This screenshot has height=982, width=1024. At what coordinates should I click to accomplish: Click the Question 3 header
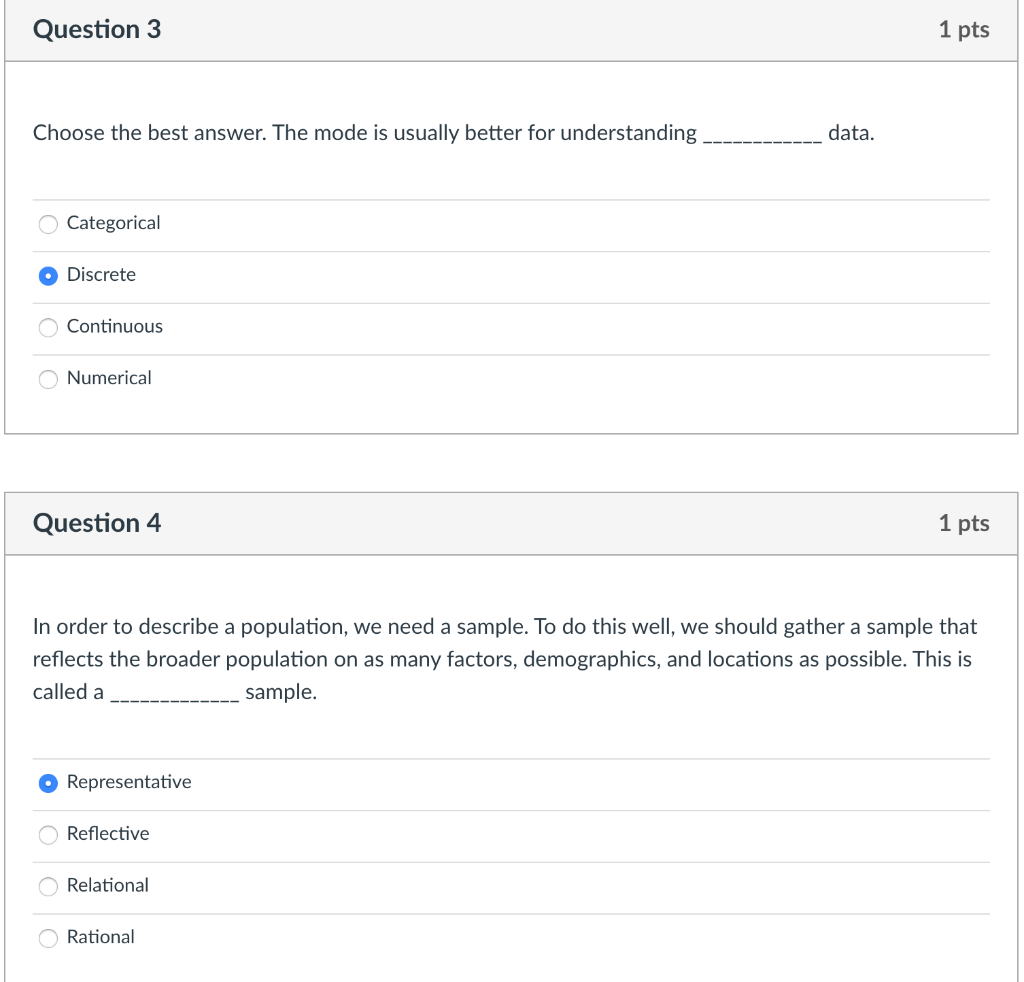tap(96, 29)
